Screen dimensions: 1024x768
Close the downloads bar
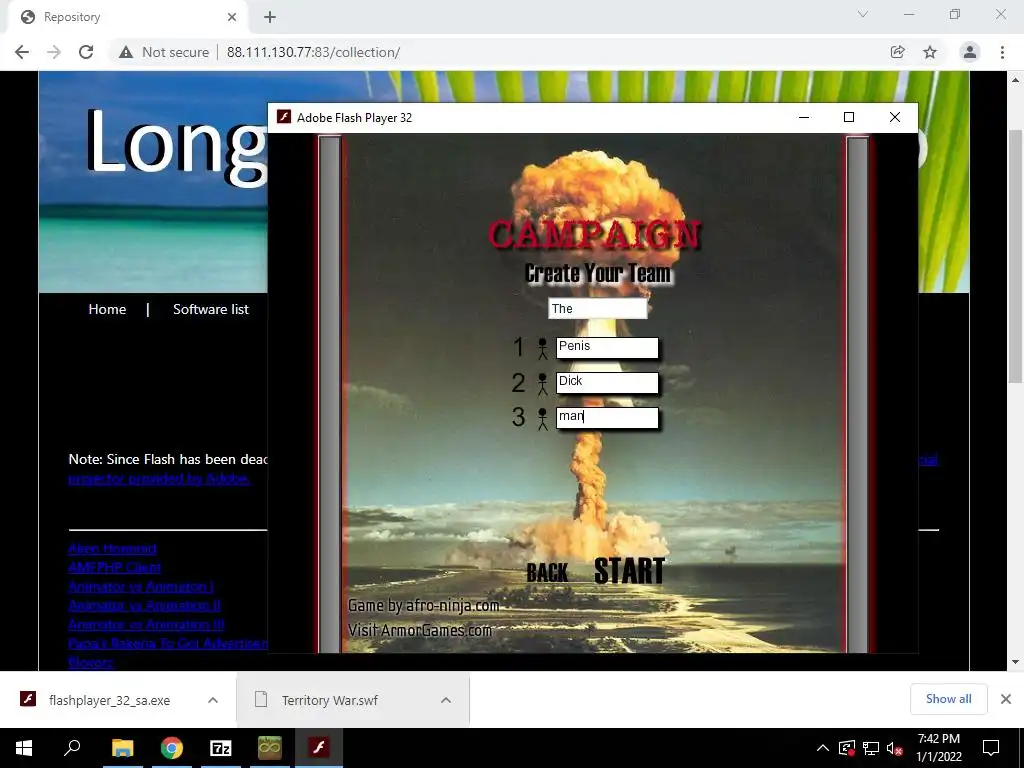(1006, 699)
